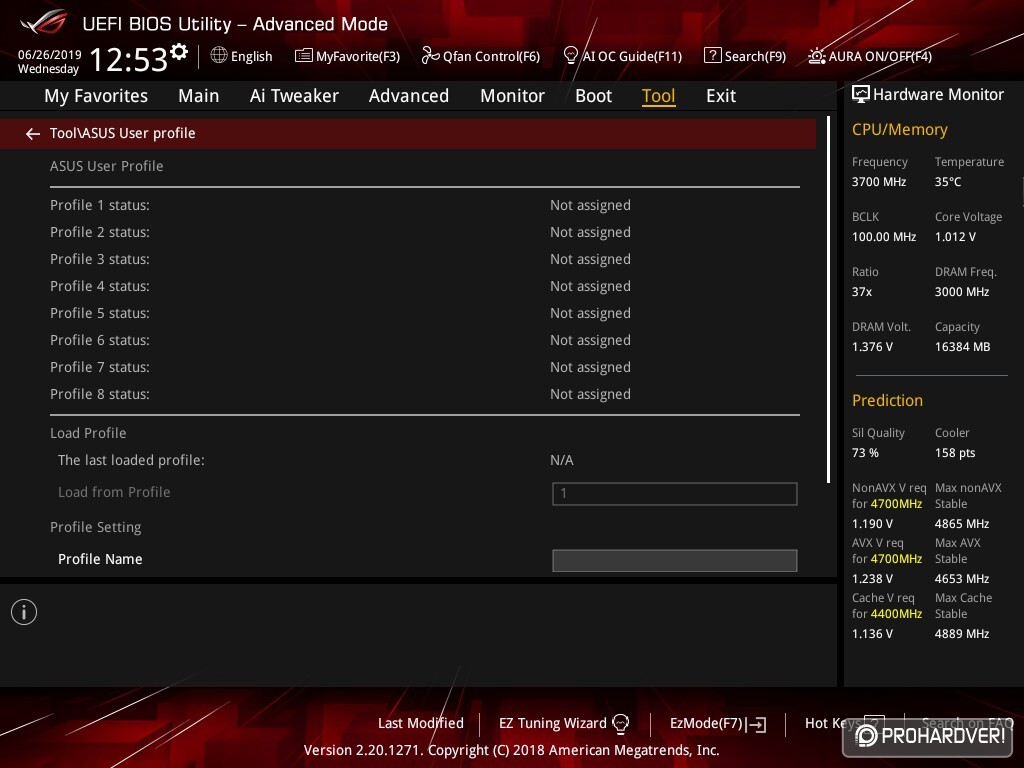Click the 'Load from Profile' label

click(114, 492)
